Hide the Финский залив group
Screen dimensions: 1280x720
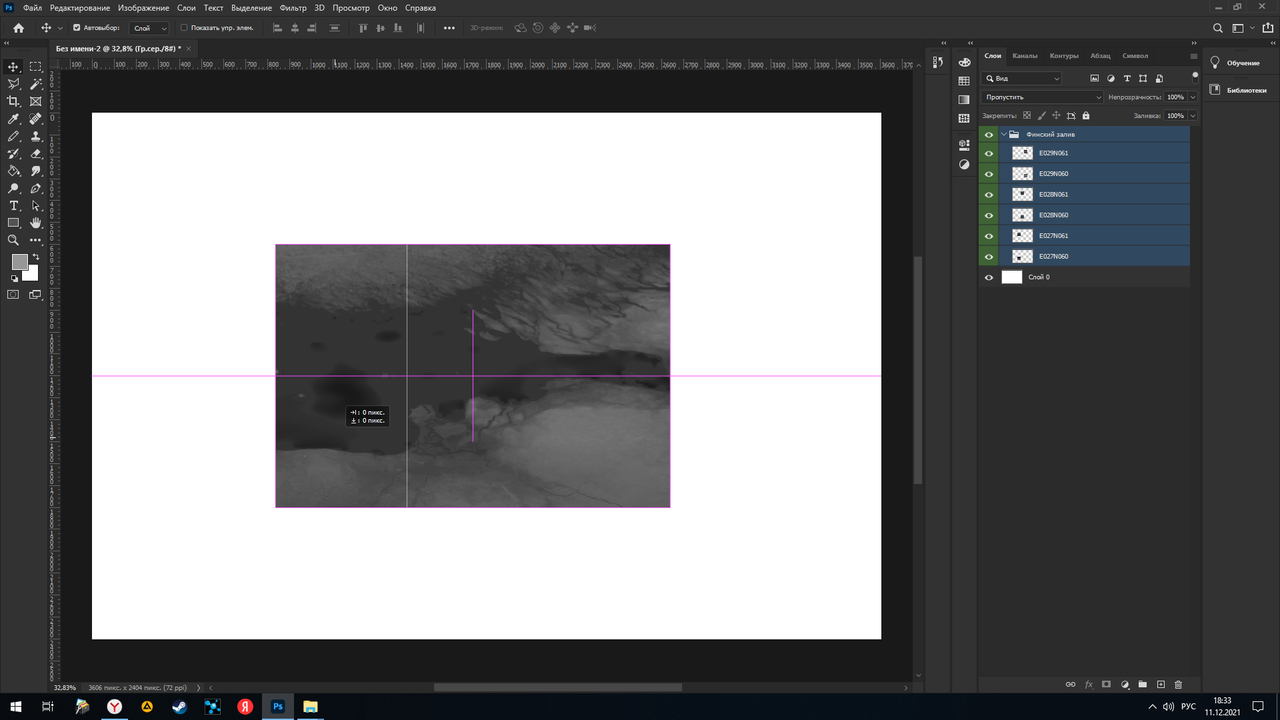click(989, 134)
